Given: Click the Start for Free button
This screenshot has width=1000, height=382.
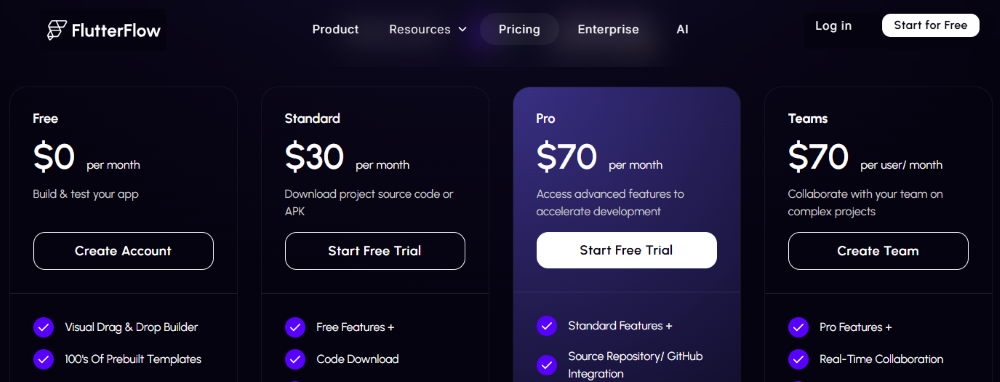Looking at the screenshot, I should [x=930, y=26].
